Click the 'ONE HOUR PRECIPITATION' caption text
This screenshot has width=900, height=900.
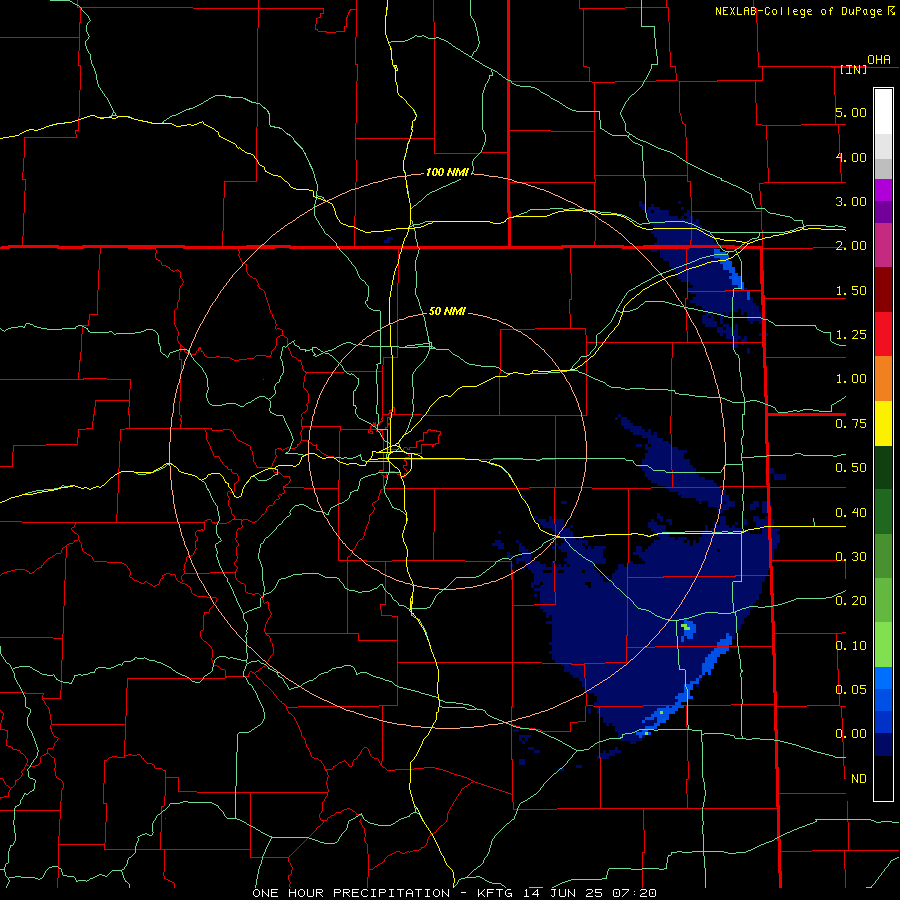[351, 893]
